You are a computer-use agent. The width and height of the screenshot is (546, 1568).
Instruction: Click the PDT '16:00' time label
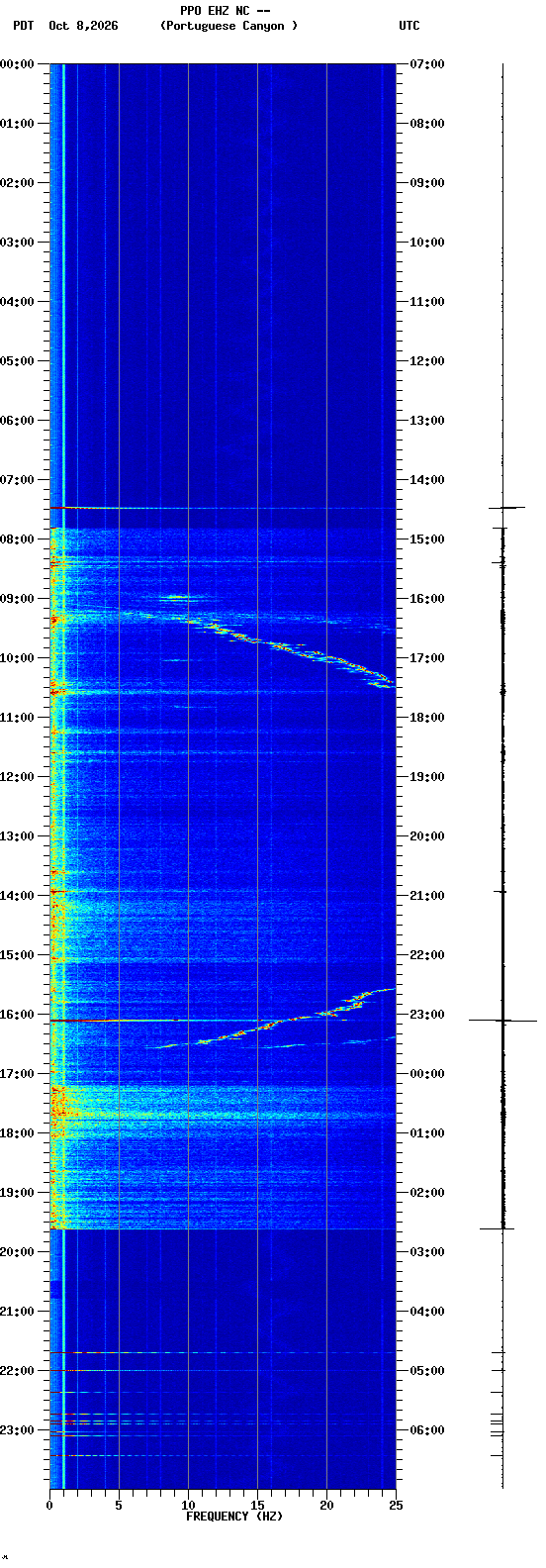pyautogui.click(x=17, y=1015)
